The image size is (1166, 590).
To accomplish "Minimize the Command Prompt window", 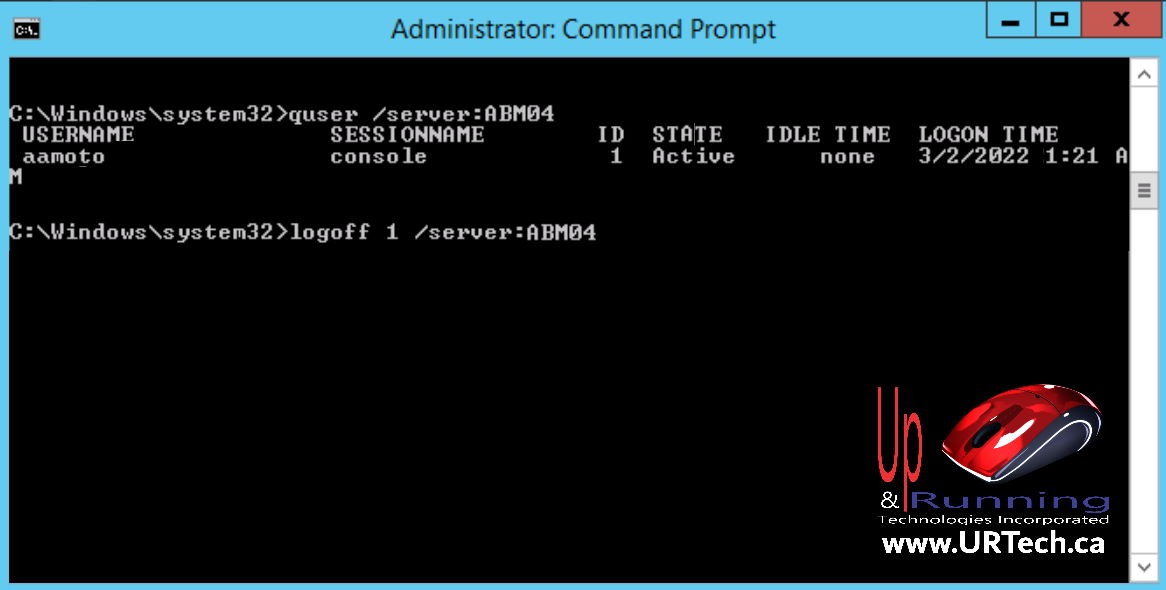I will [1010, 20].
